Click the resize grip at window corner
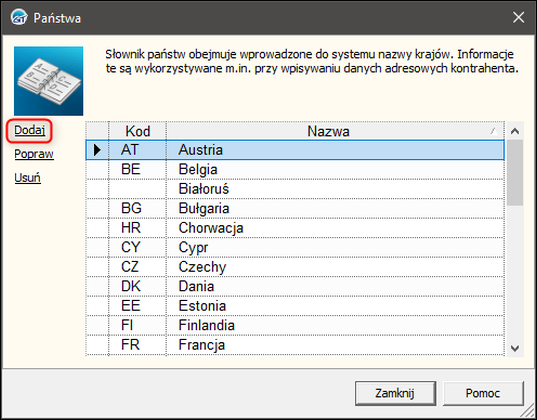The image size is (537, 420). pyautogui.click(x=529, y=411)
